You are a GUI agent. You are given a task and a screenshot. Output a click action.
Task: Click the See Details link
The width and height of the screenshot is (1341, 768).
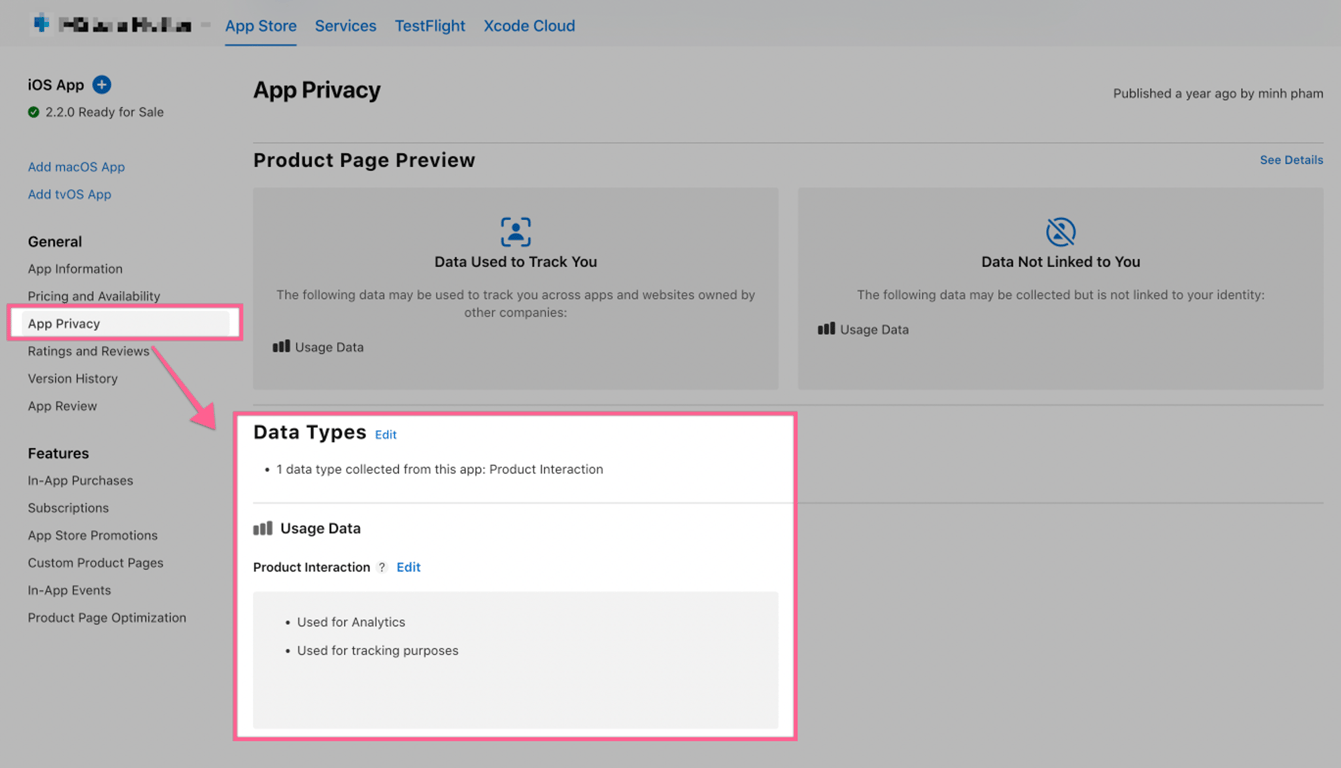tap(1291, 160)
